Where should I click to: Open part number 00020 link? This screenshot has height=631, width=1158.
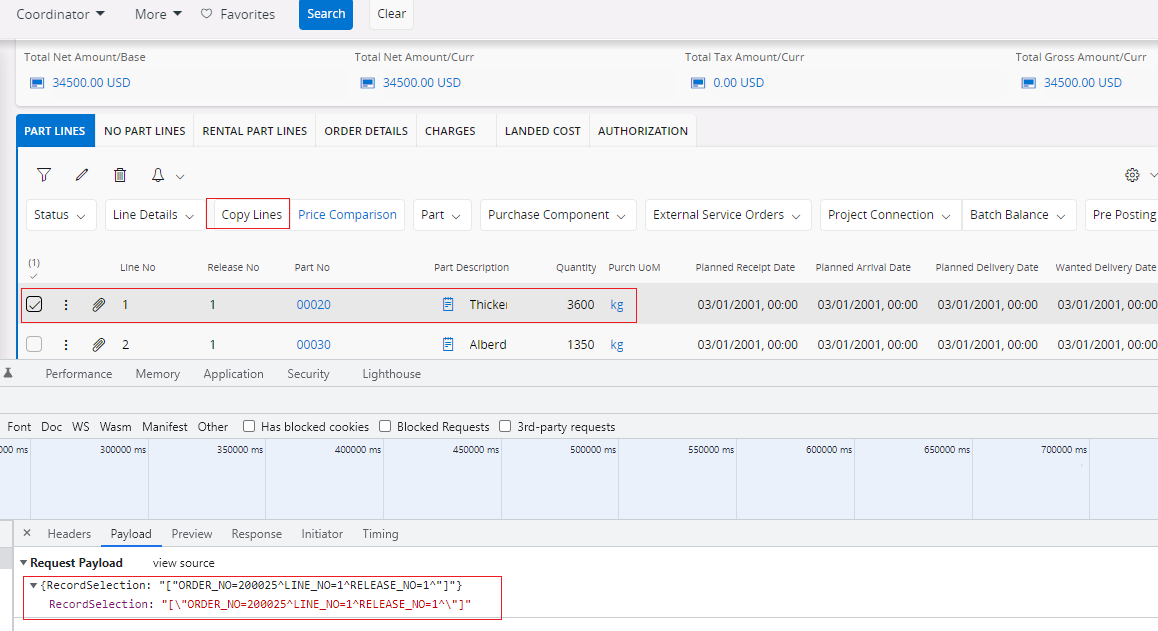click(313, 305)
